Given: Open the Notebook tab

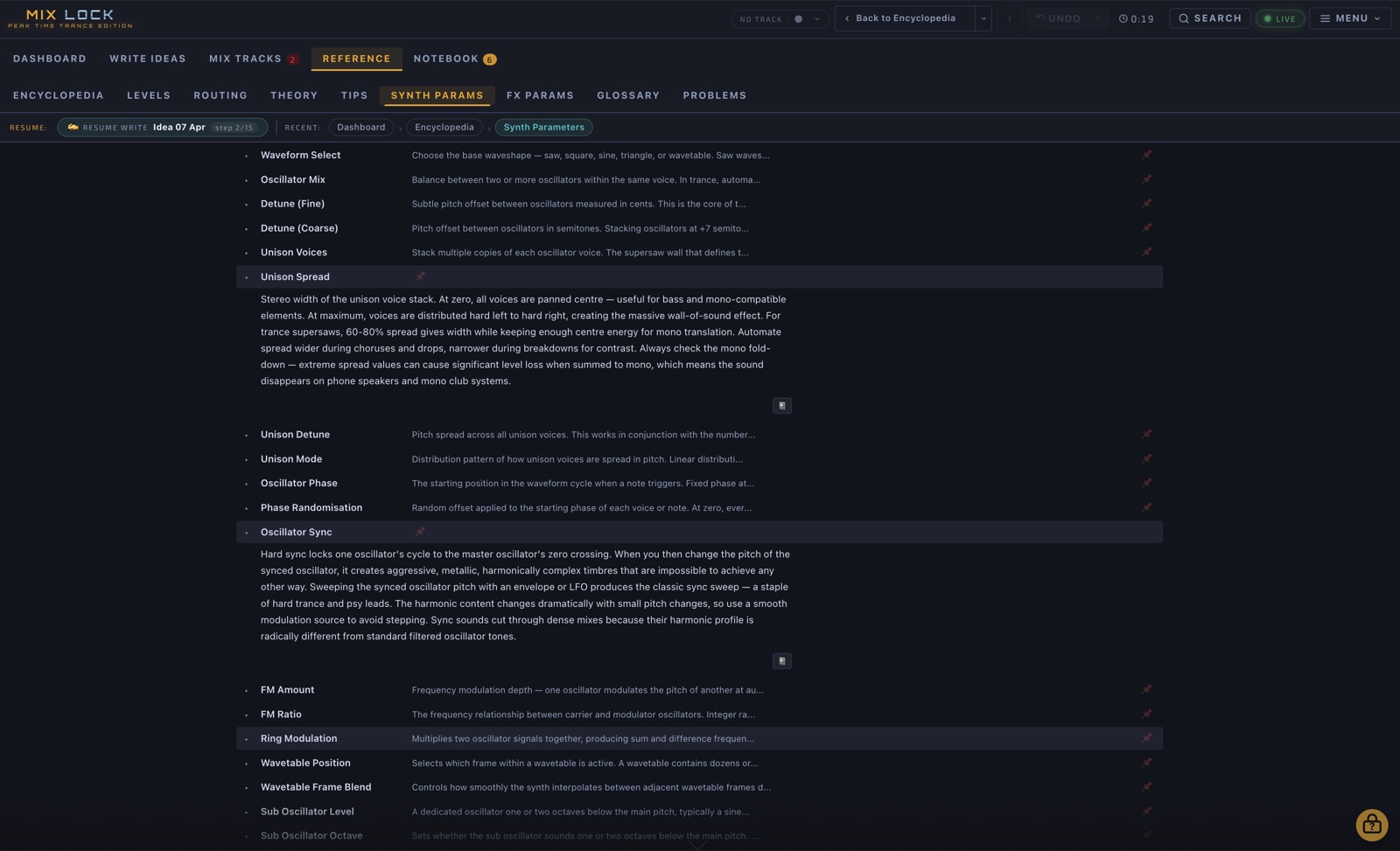Looking at the screenshot, I should pyautogui.click(x=454, y=59).
